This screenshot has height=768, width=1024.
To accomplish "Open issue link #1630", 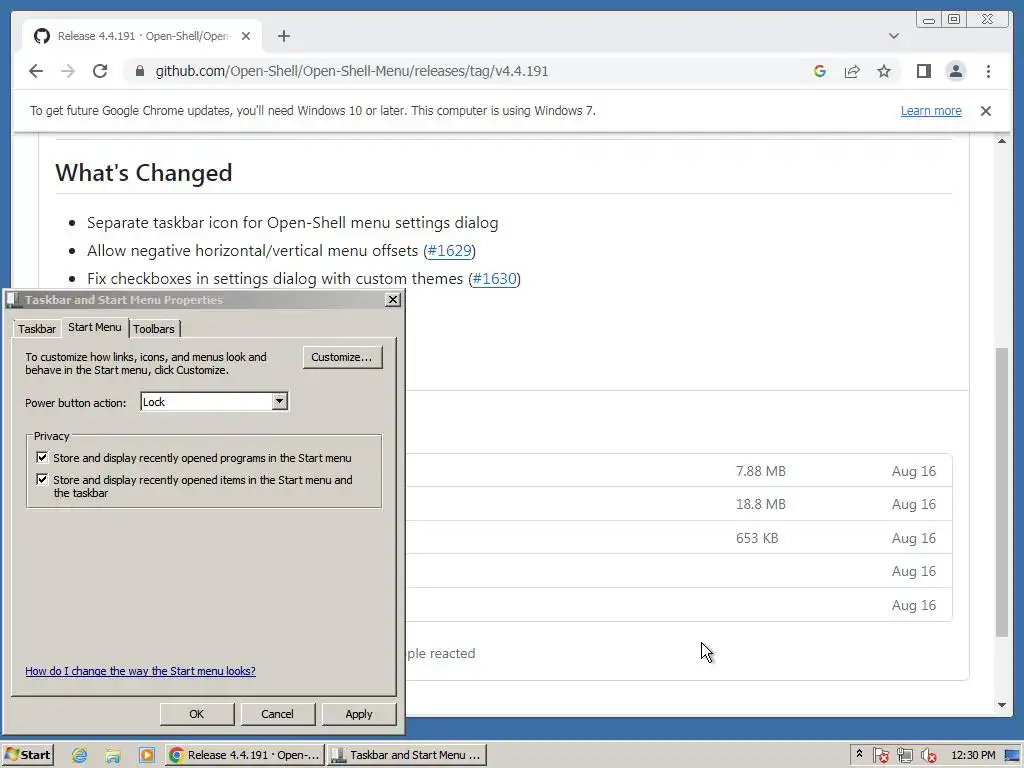I will tap(494, 279).
